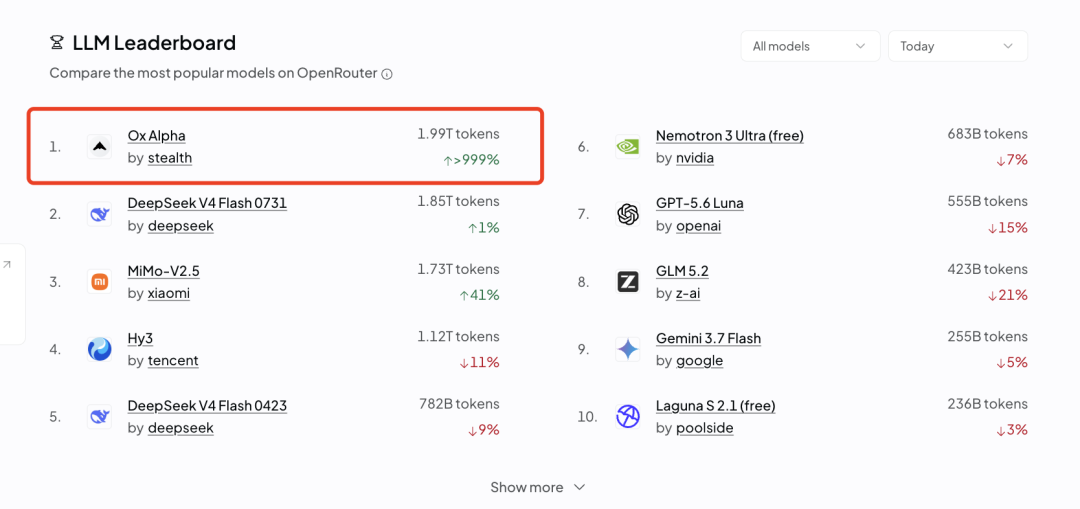Click the Xiaomi MiMo-V2.5 logo icon
The image size is (1080, 509).
pyautogui.click(x=99, y=282)
